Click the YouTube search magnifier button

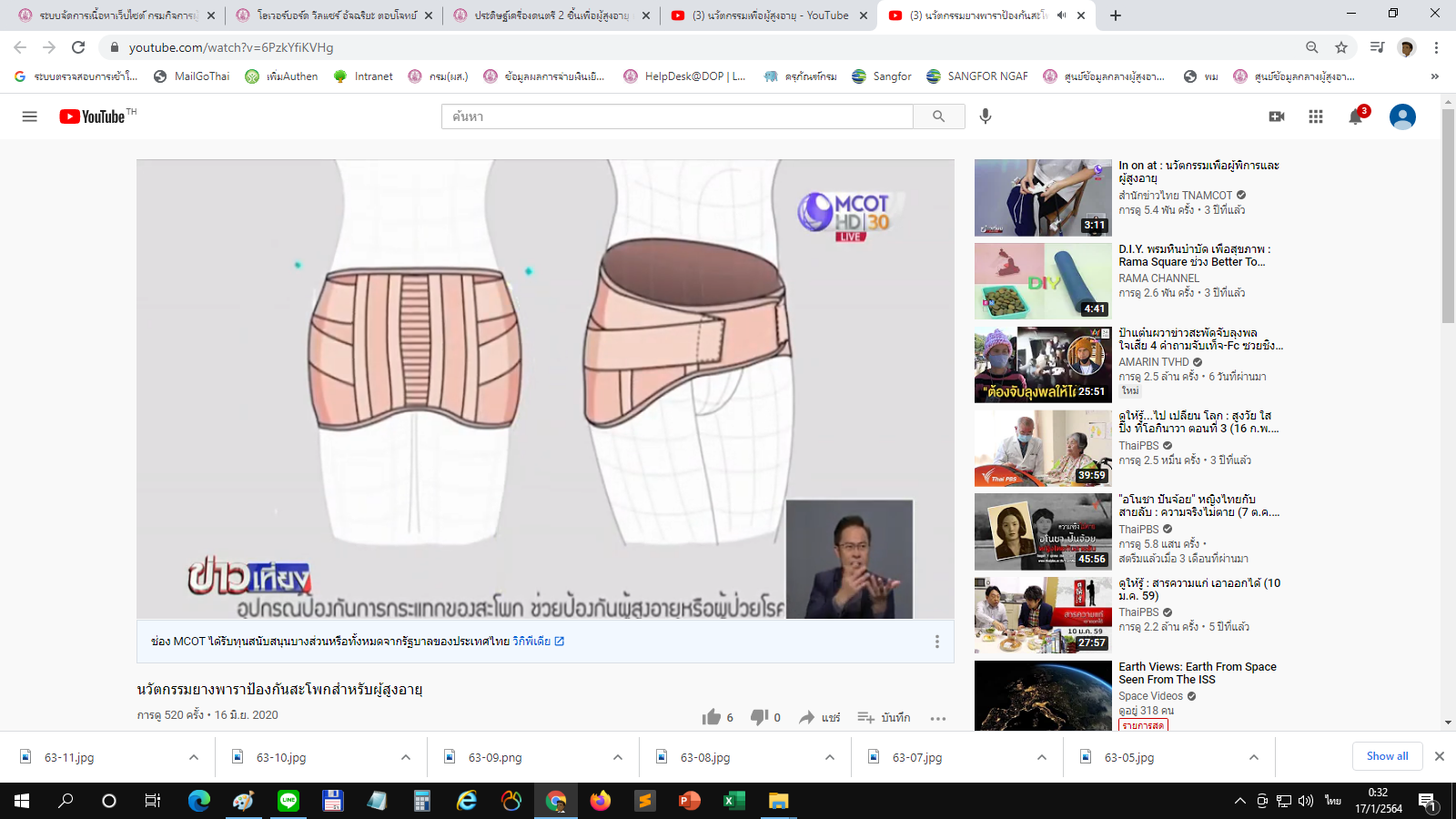pos(938,116)
